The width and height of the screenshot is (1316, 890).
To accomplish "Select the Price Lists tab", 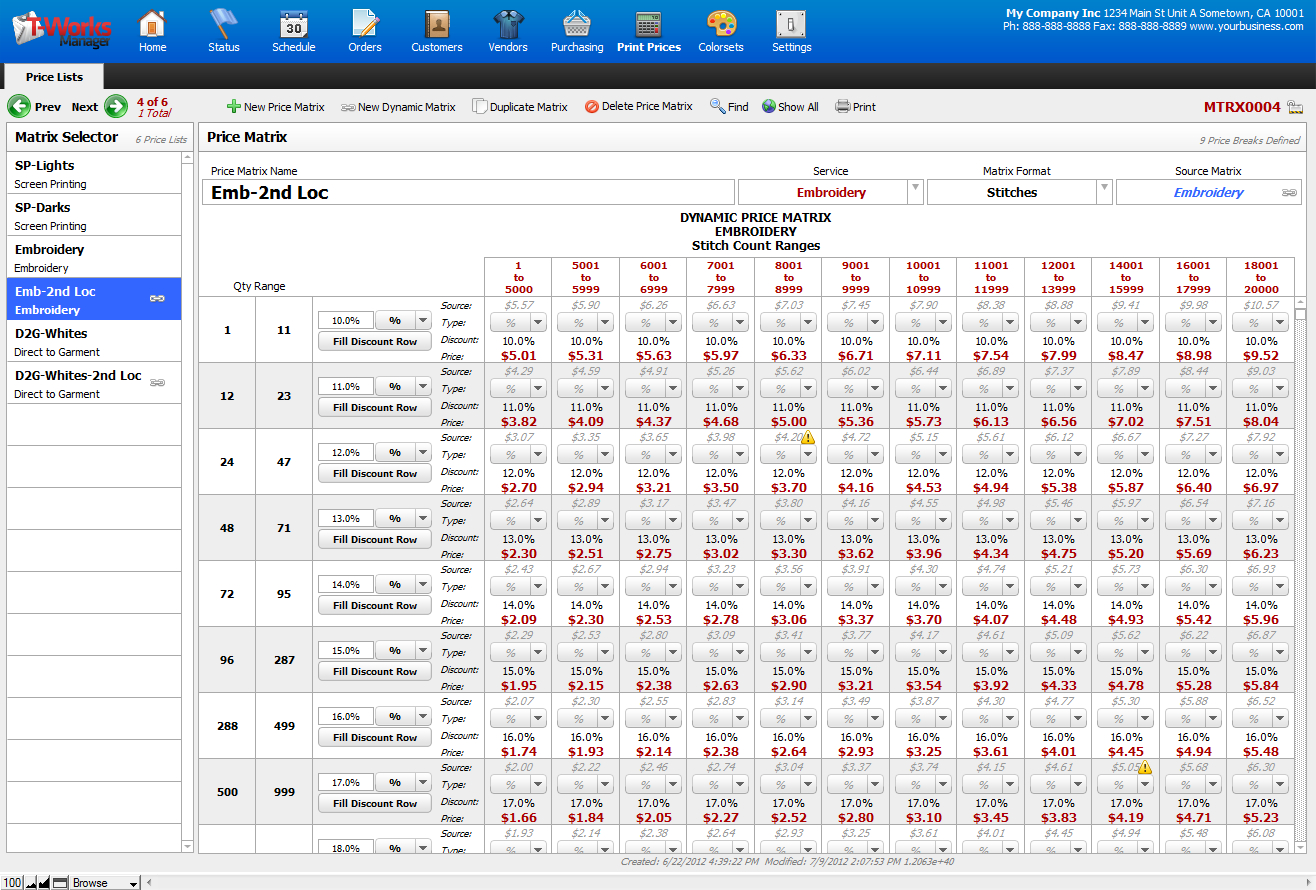I will [x=54, y=77].
